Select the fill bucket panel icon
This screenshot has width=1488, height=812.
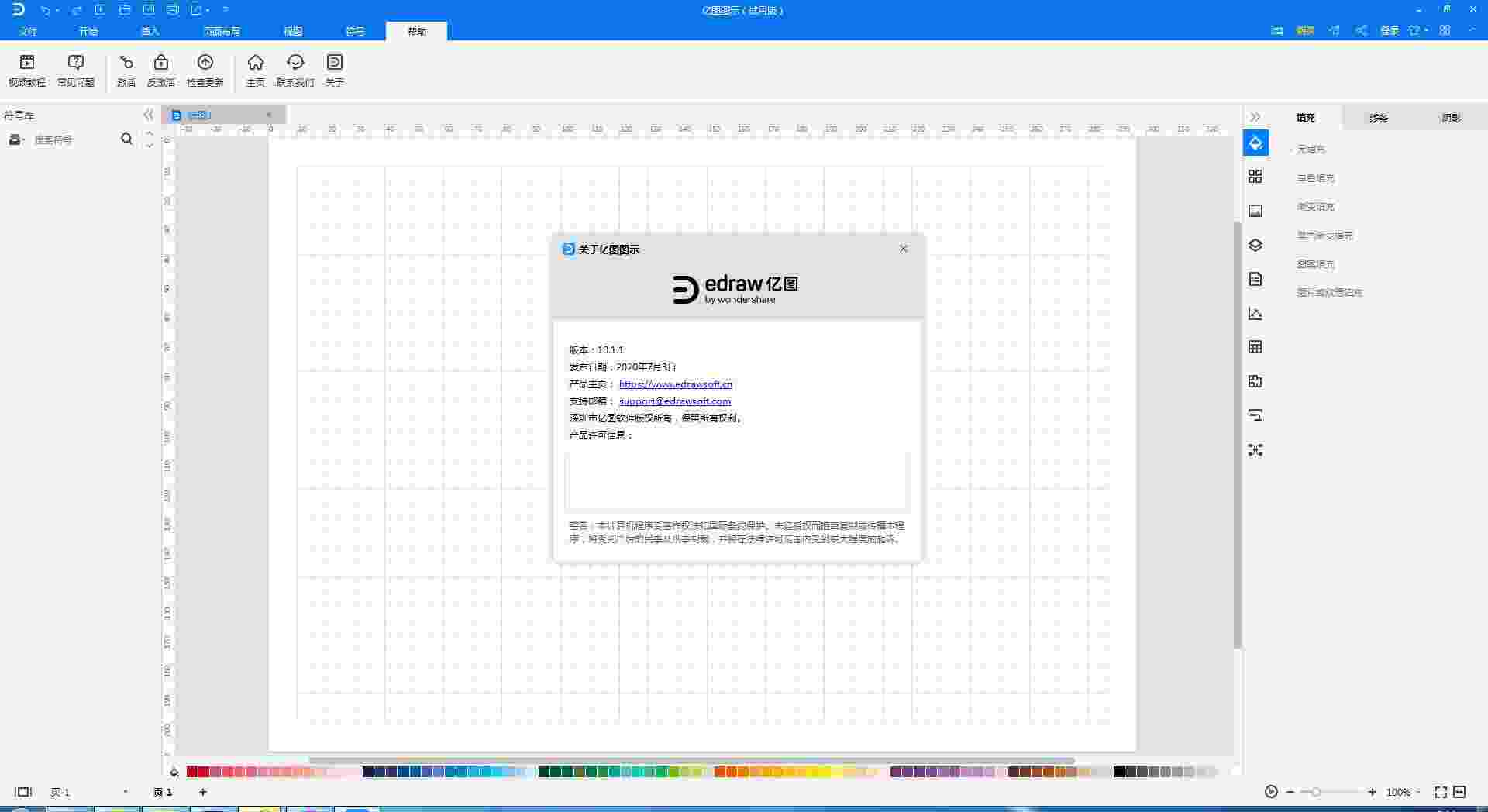(x=1255, y=143)
